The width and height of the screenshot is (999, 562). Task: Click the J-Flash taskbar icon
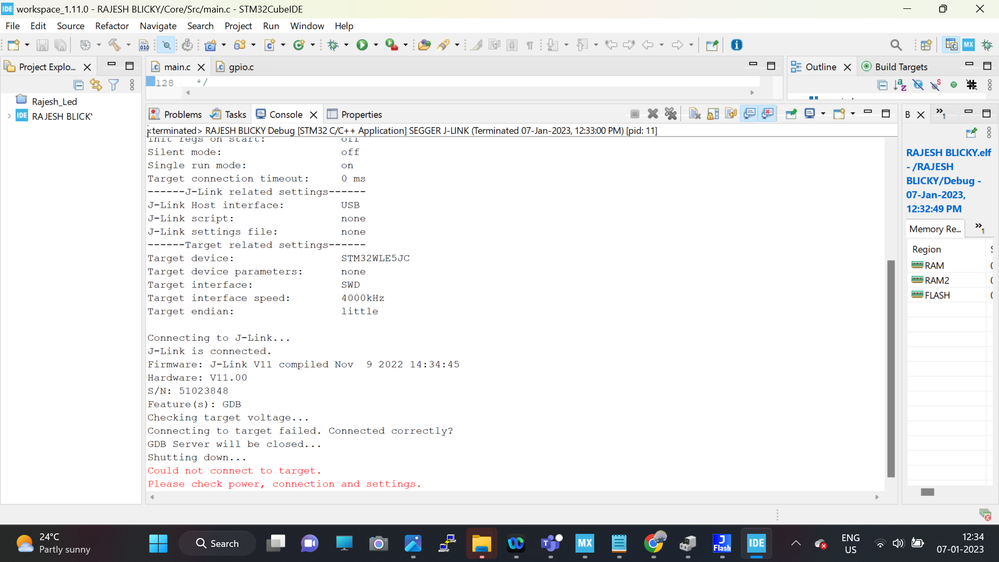pos(721,543)
